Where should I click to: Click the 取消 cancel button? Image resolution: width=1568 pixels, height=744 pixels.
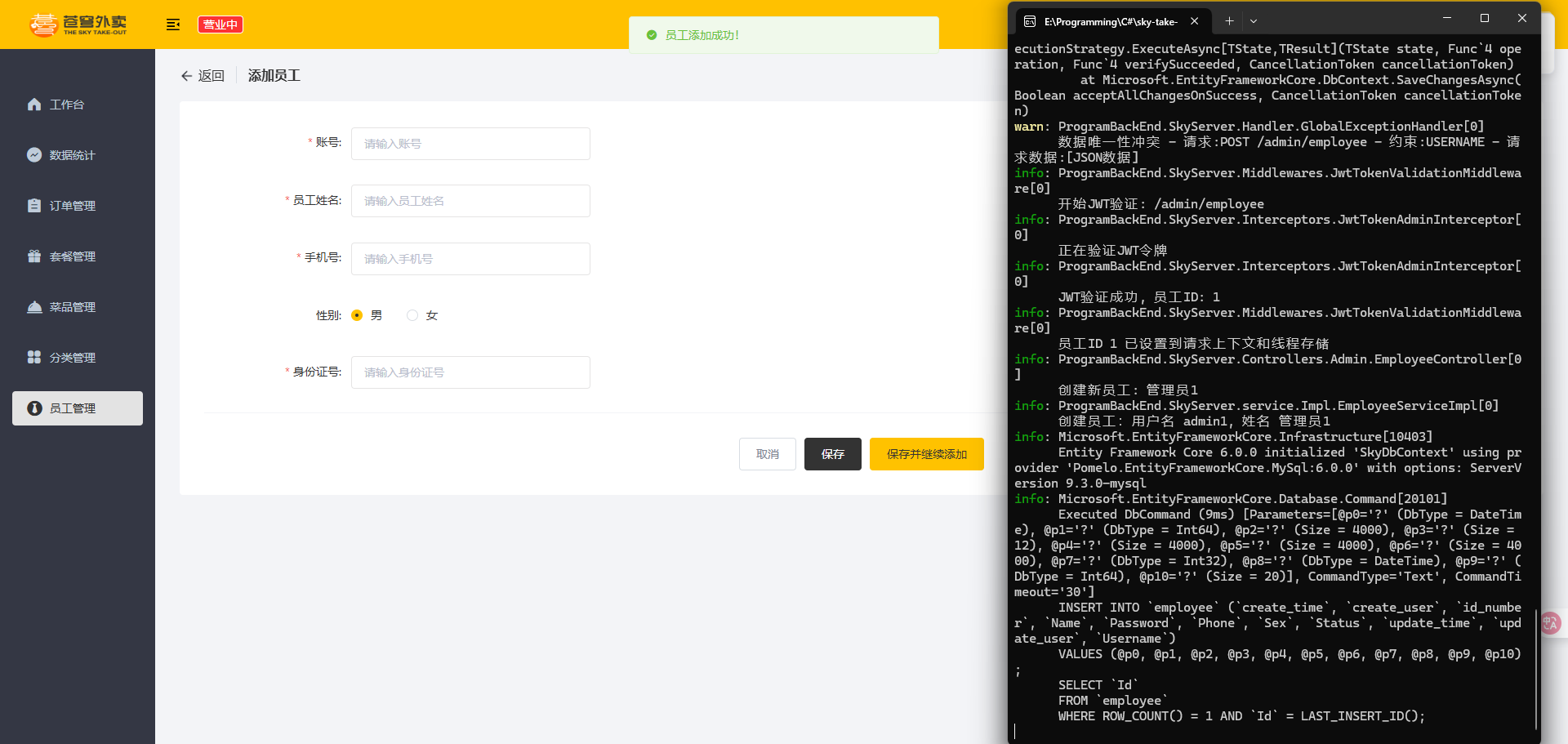click(767, 454)
